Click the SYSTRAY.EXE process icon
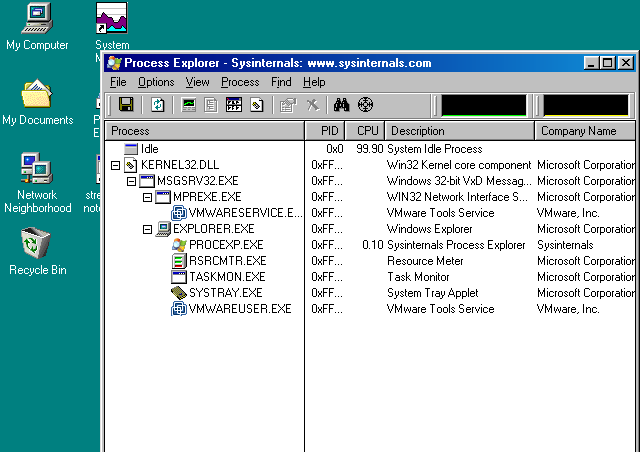Viewport: 640px width, 452px height. [179, 293]
